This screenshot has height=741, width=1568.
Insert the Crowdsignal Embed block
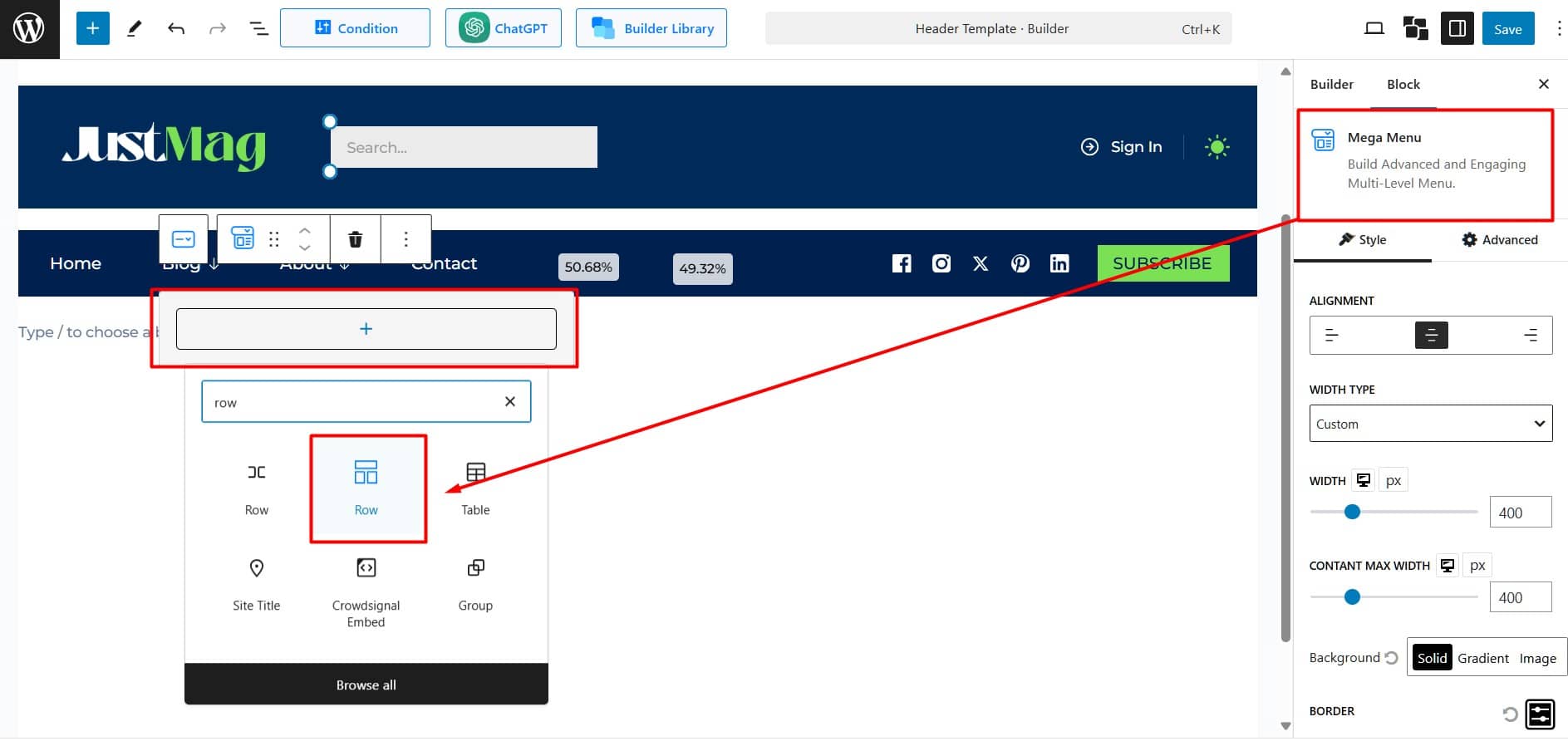[x=366, y=591]
